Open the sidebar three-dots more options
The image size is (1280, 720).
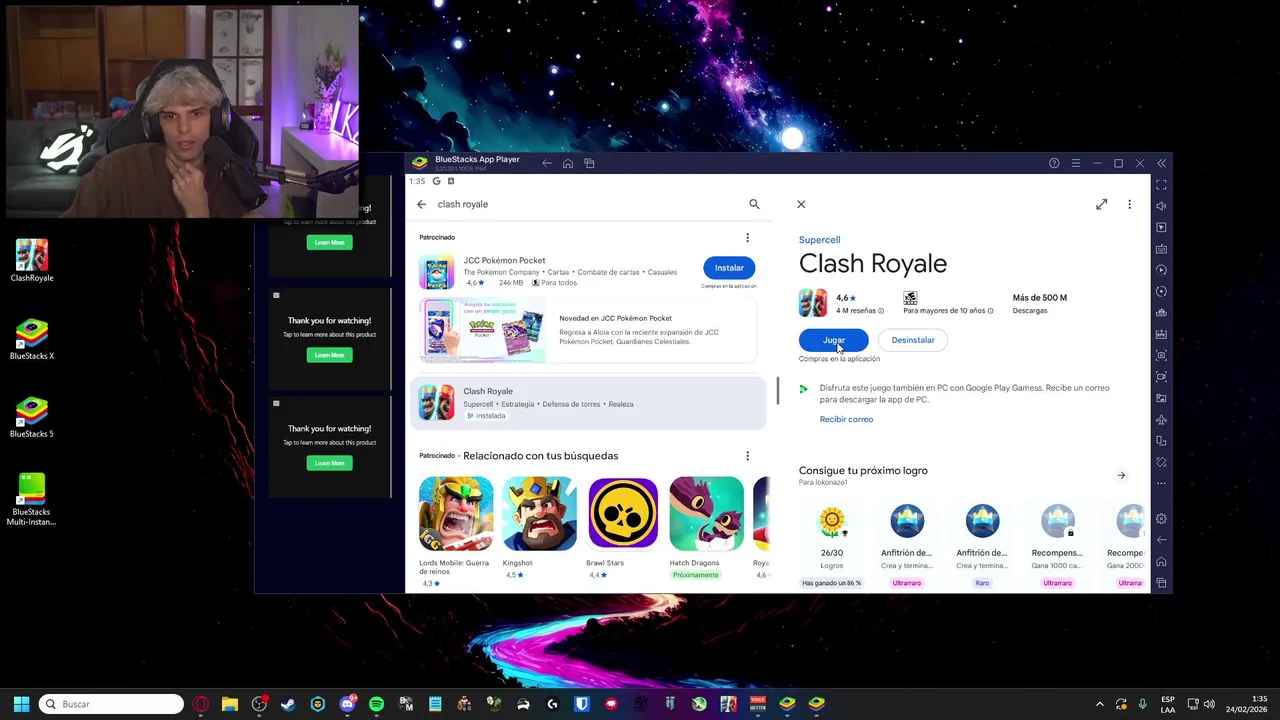(1161, 484)
